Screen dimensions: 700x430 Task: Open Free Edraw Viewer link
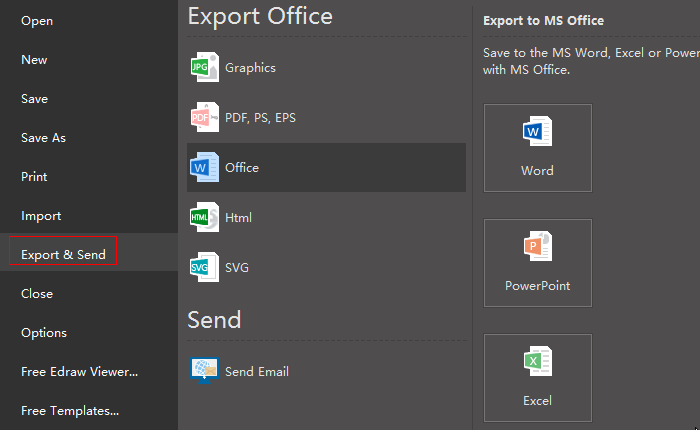click(x=79, y=372)
